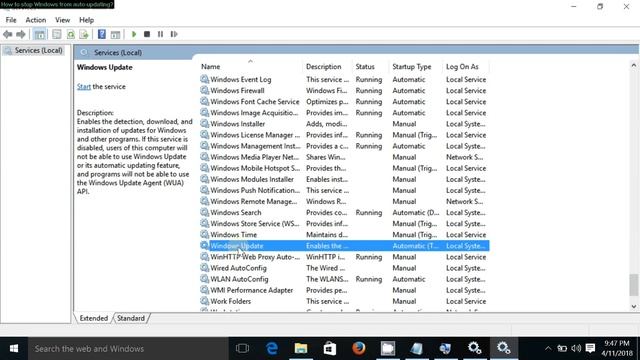Launch Microsoft Edge from the taskbar
This screenshot has height=360, width=640.
point(272,349)
